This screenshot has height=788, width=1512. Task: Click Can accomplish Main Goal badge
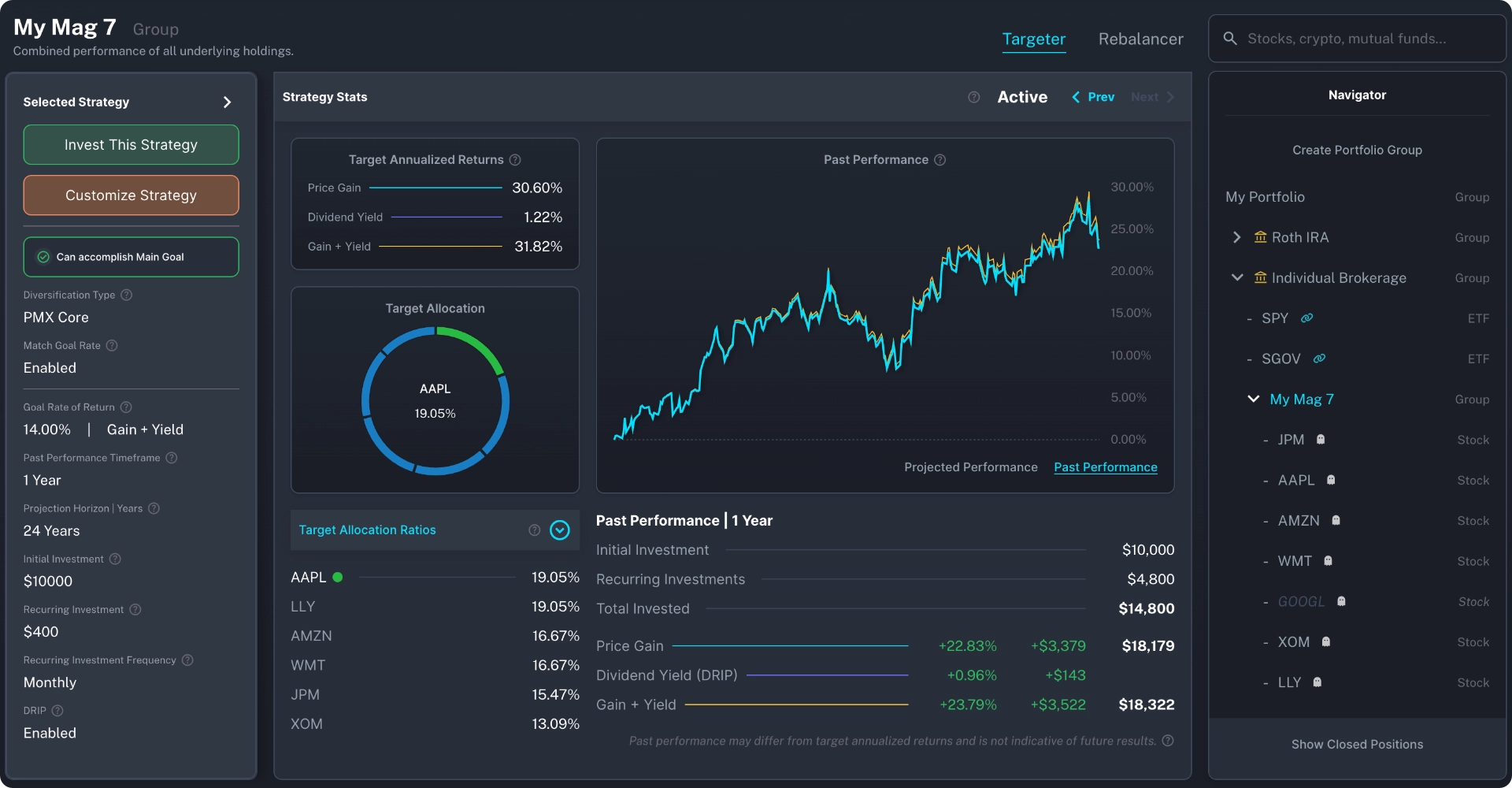pos(131,257)
